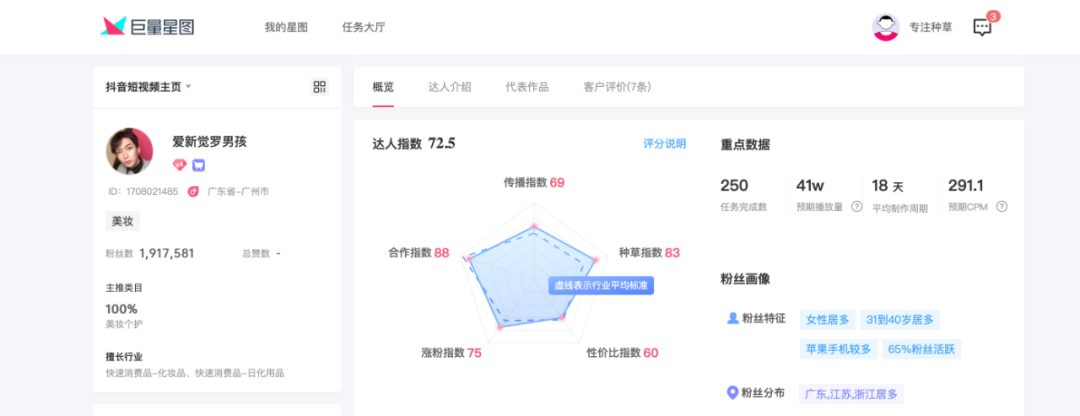Click the 爱新觉罗男孩 name

click(x=209, y=142)
